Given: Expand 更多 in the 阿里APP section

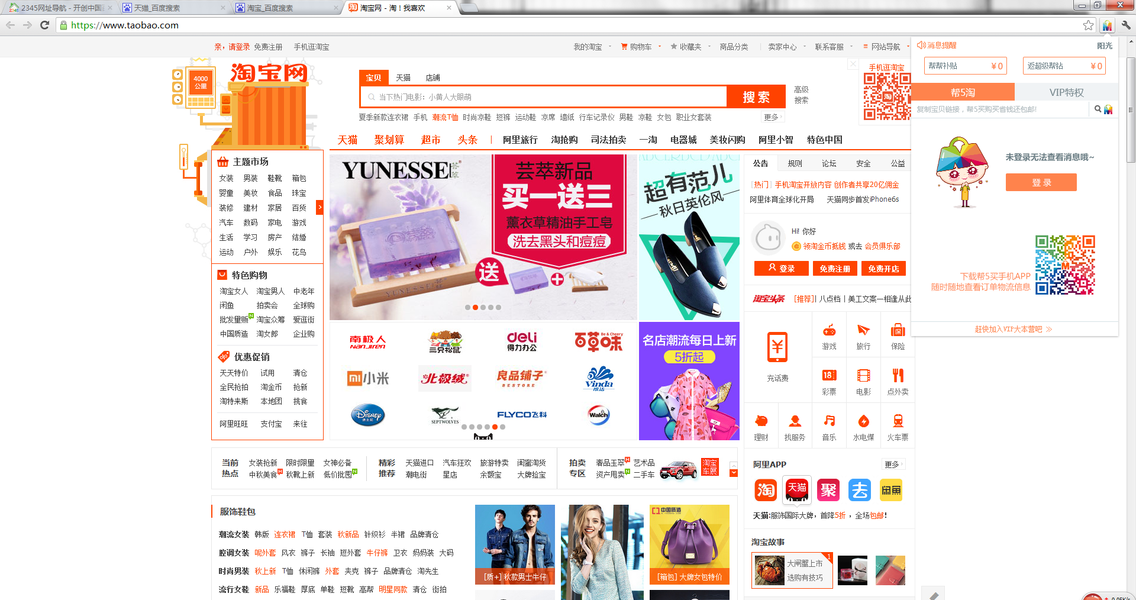Looking at the screenshot, I should pyautogui.click(x=894, y=464).
